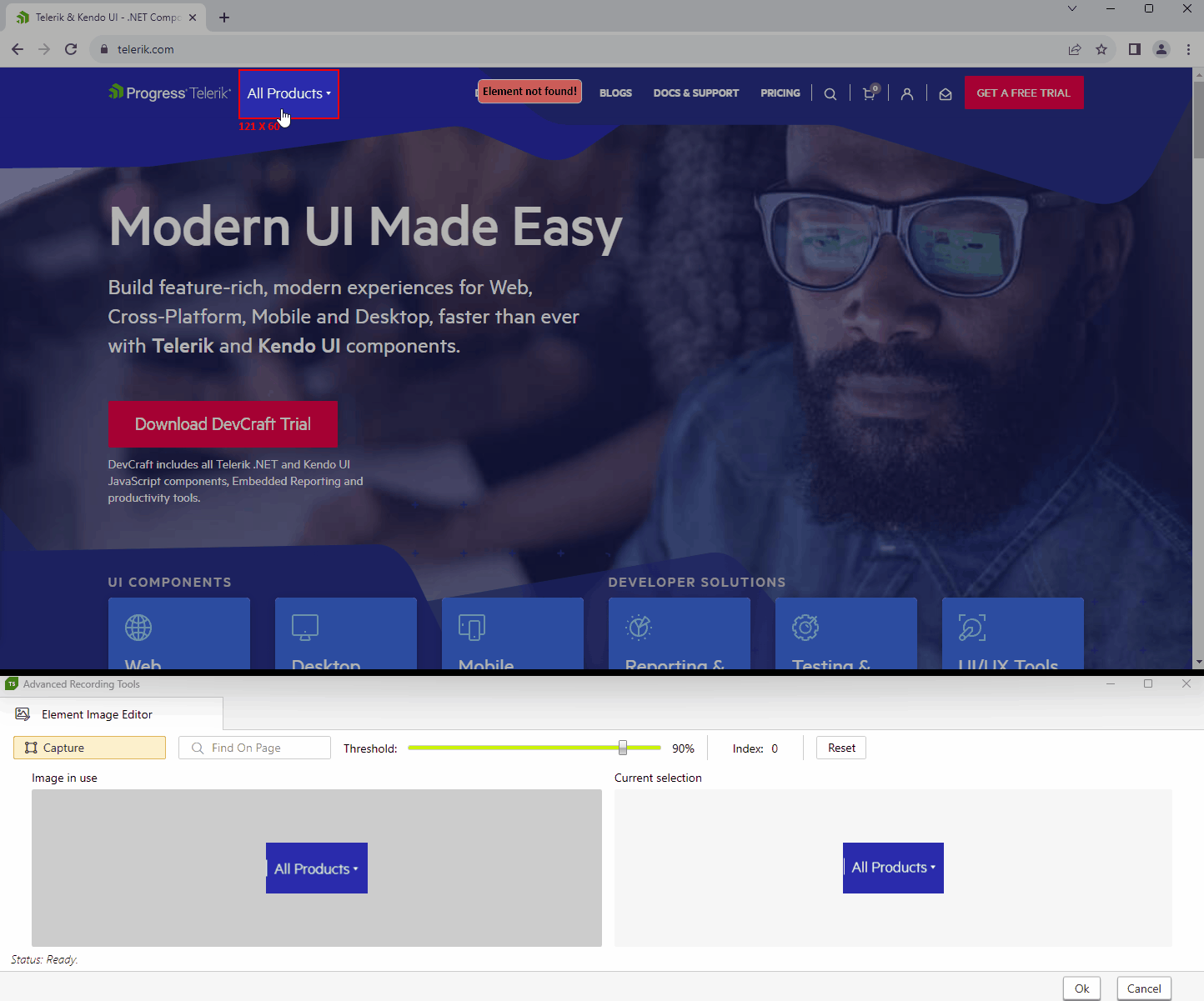This screenshot has height=1001, width=1204.
Task: Click the Image in use thumbnail
Action: tap(317, 868)
